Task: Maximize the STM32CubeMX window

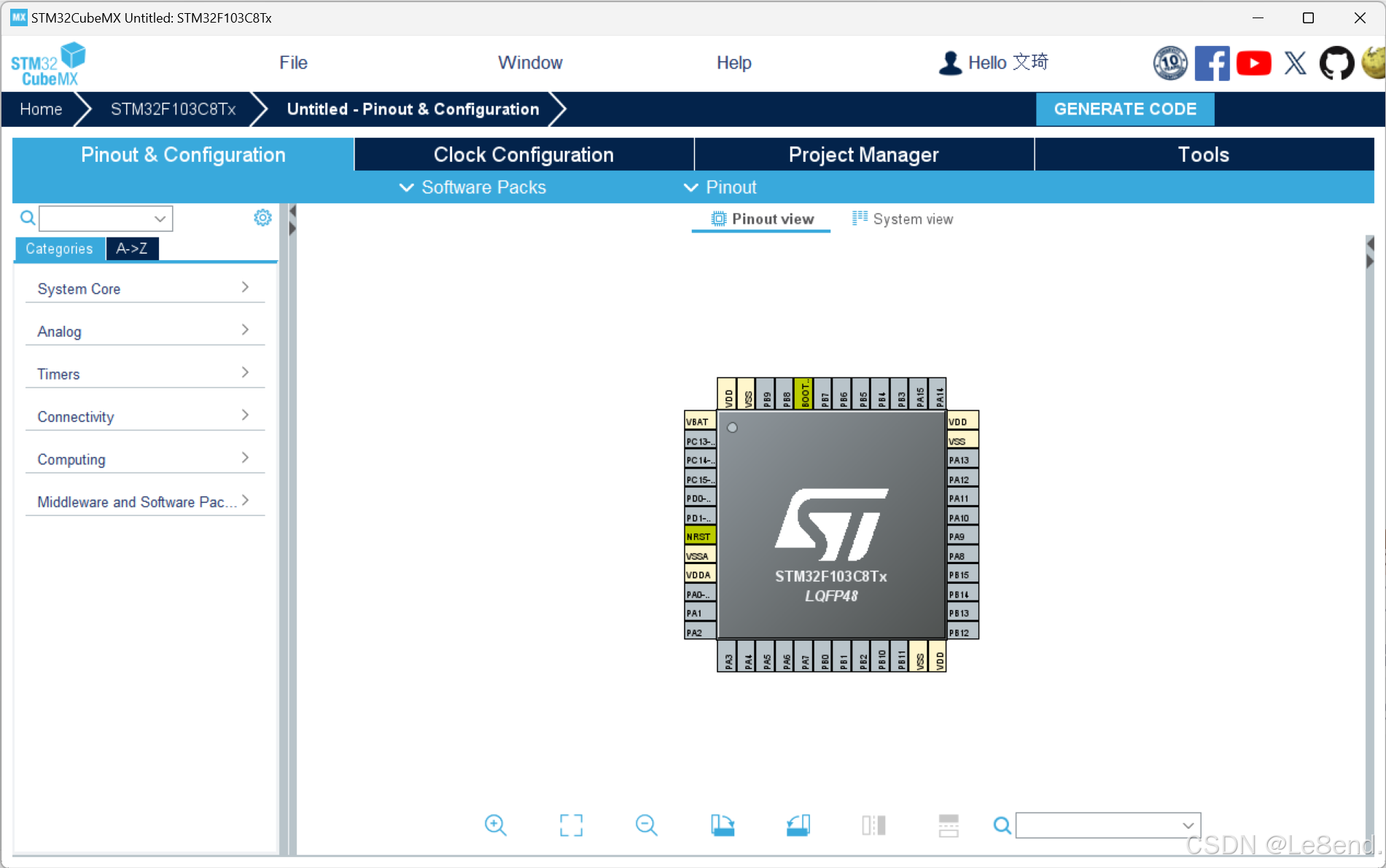Action: 1308,17
